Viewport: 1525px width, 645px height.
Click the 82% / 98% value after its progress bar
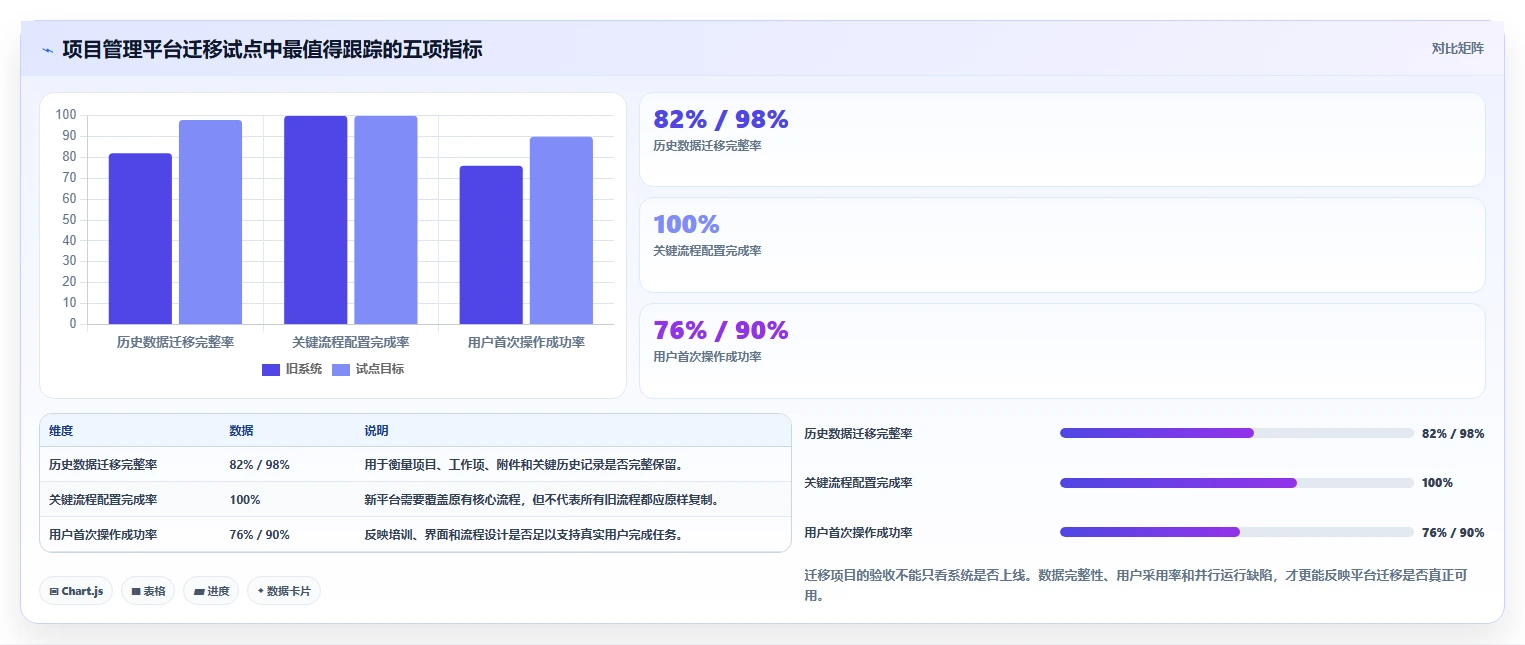1453,434
